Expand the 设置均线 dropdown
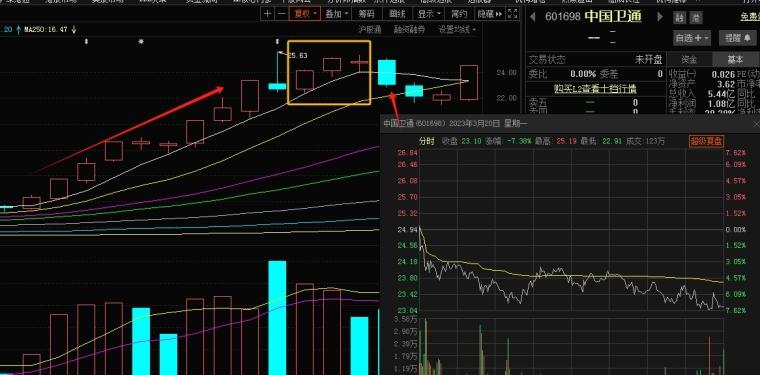 click(x=457, y=30)
